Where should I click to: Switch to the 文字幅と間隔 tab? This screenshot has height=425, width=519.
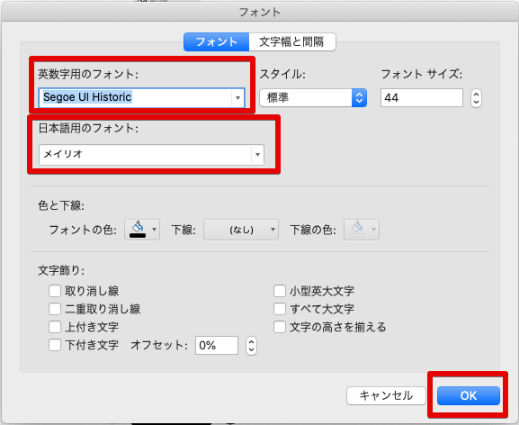point(292,42)
